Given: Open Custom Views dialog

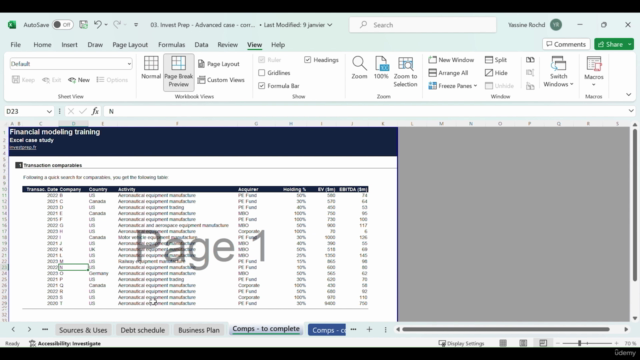Looking at the screenshot, I should coord(221,80).
